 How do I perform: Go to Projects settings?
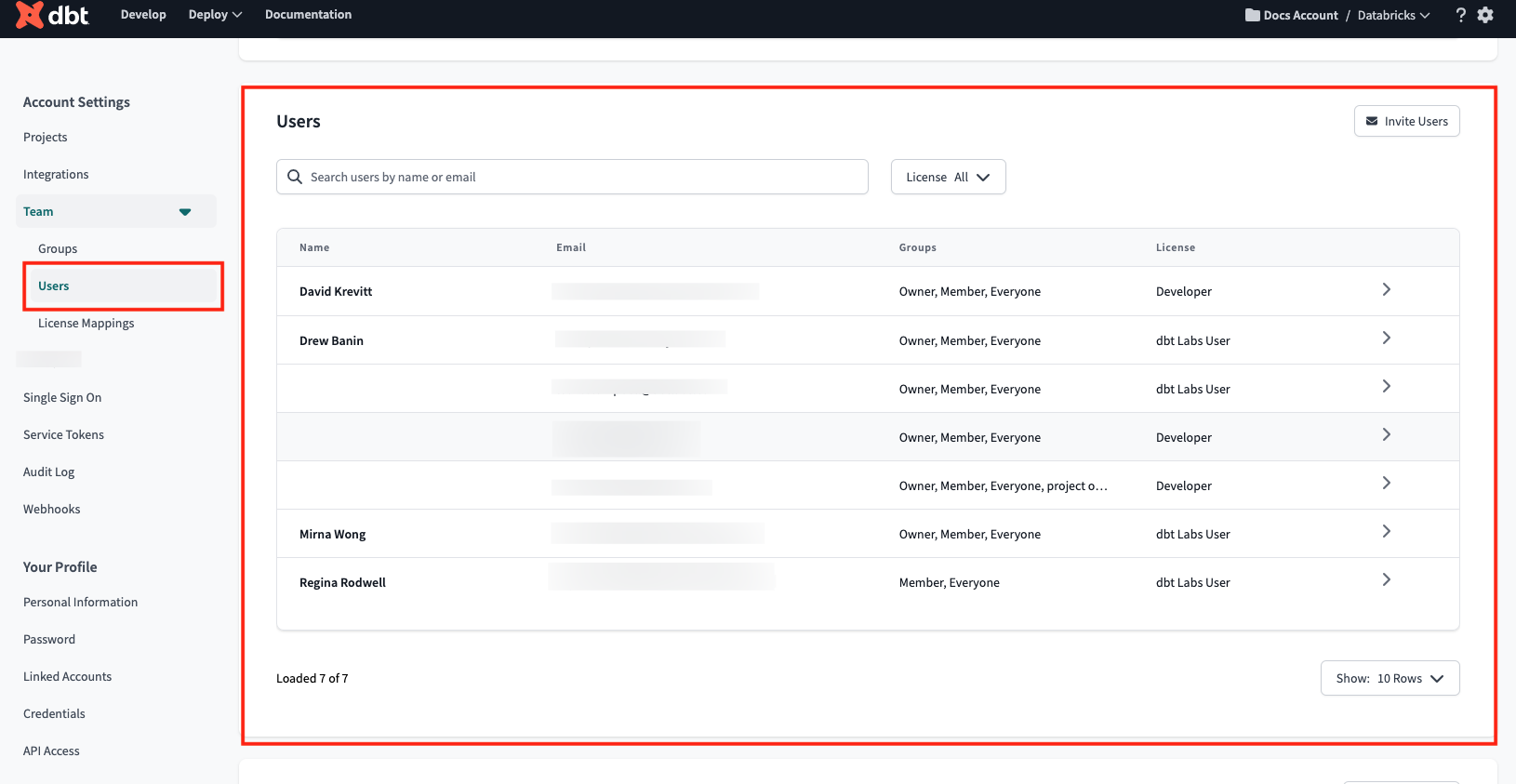(x=46, y=137)
